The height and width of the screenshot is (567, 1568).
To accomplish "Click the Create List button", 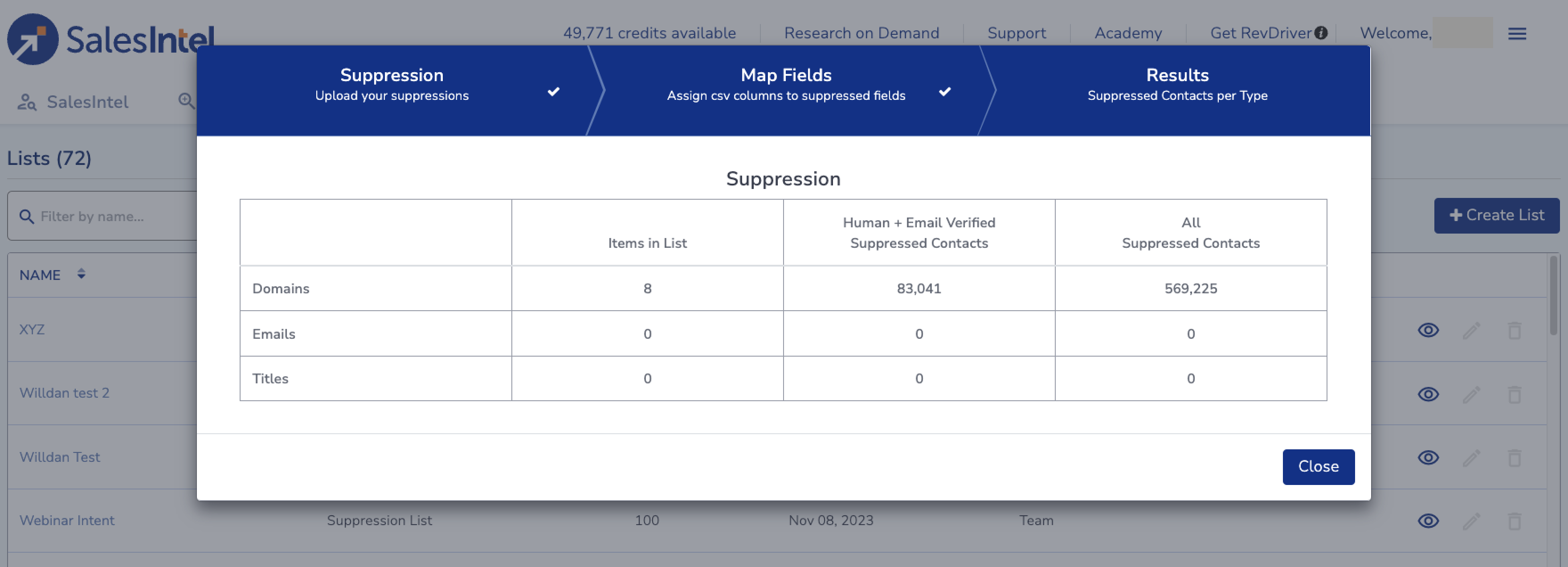I will click(1496, 215).
